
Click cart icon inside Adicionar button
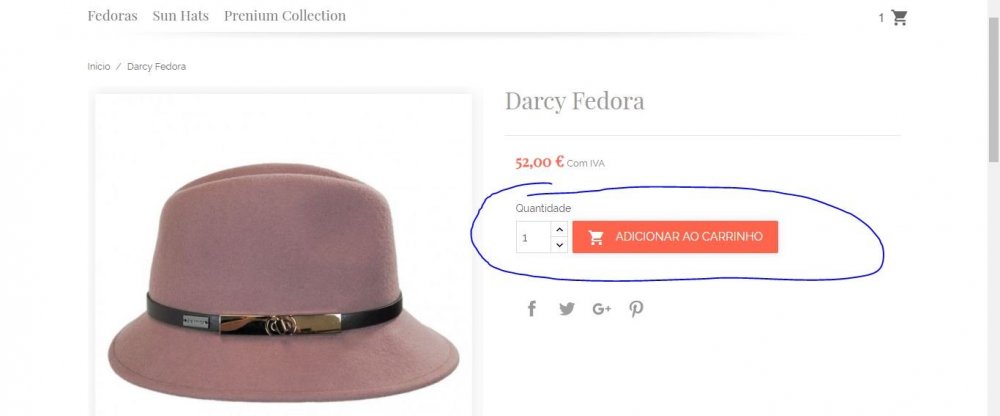tap(596, 237)
